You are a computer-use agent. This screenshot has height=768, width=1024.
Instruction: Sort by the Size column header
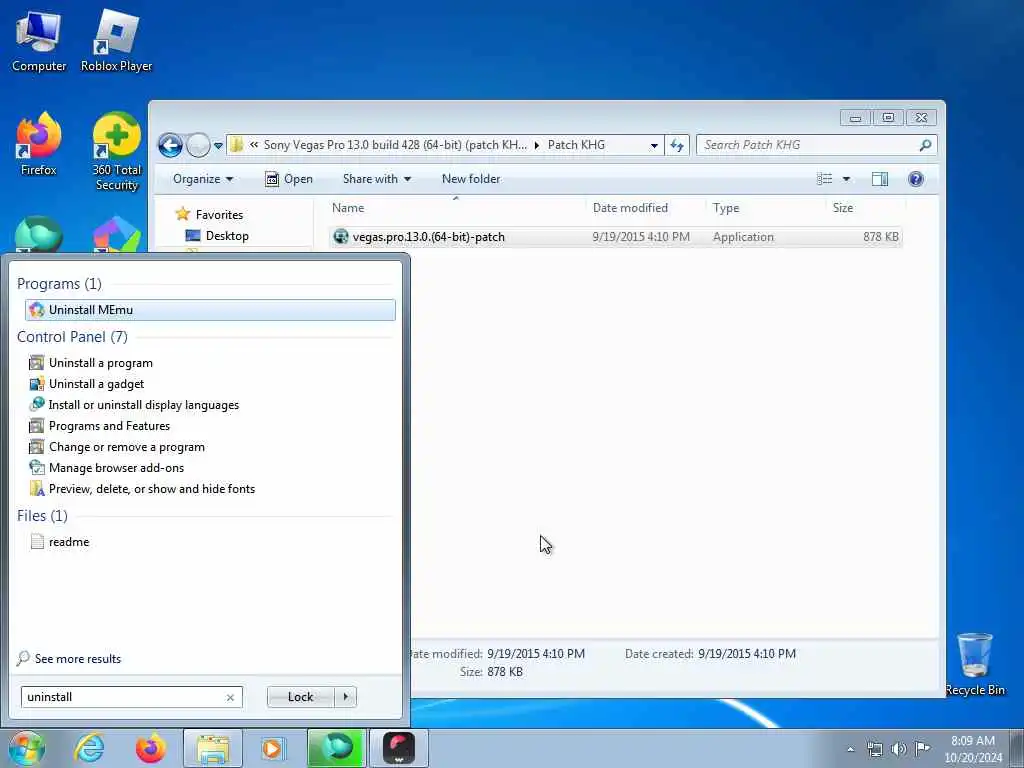click(x=842, y=208)
